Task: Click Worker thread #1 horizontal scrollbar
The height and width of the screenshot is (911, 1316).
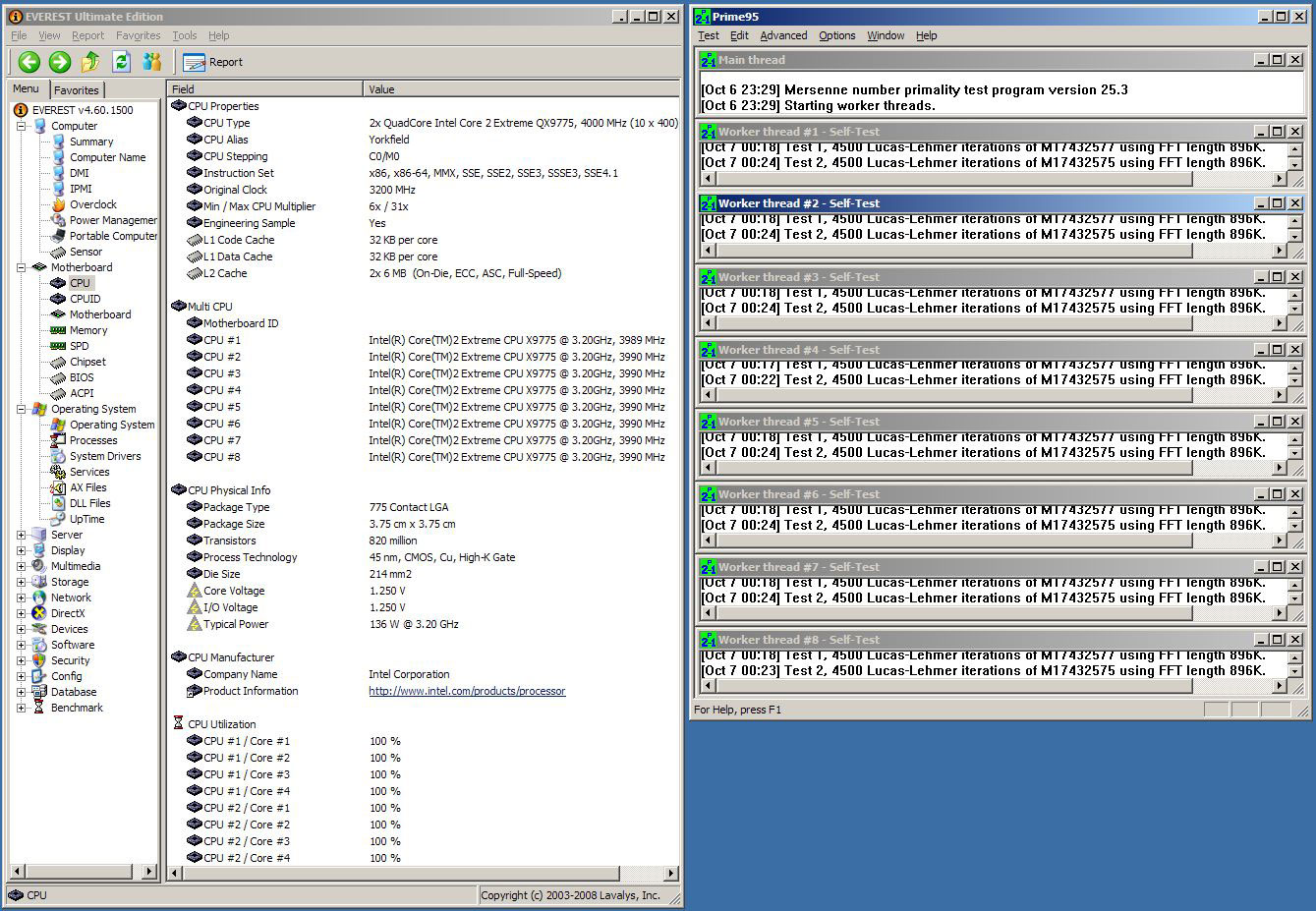Action: [x=994, y=179]
